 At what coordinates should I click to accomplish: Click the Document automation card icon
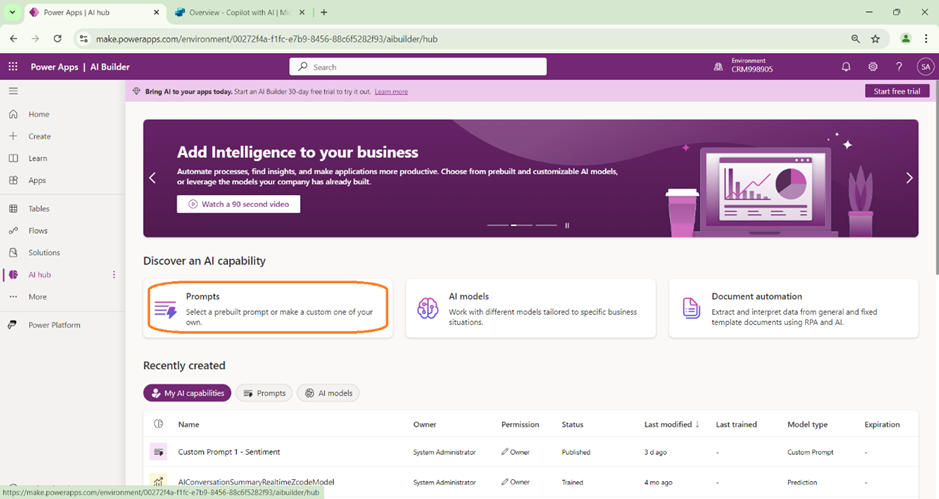click(691, 308)
